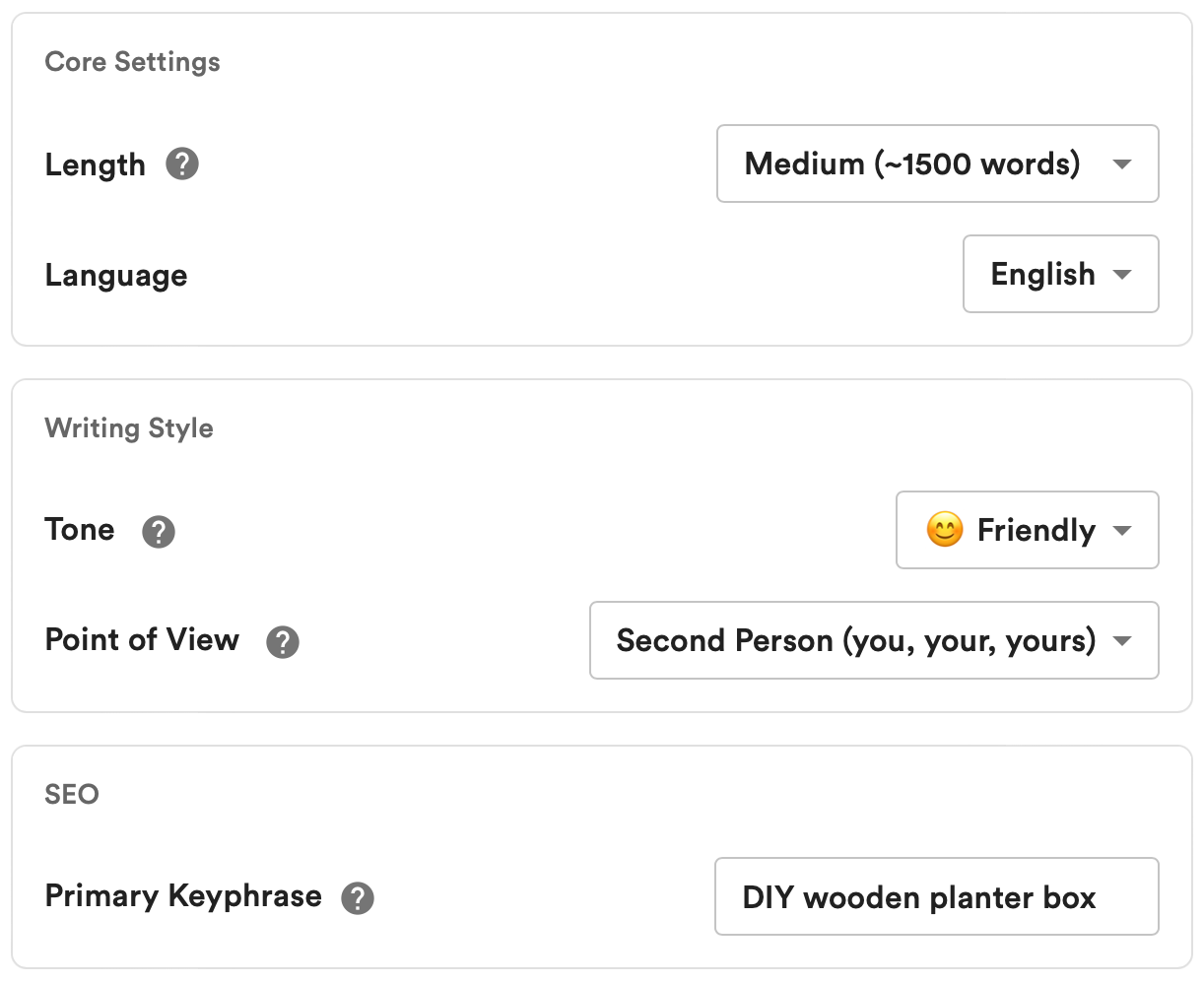Click the Point of View label
Image resolution: width=1204 pixels, height=983 pixels.
coord(142,640)
